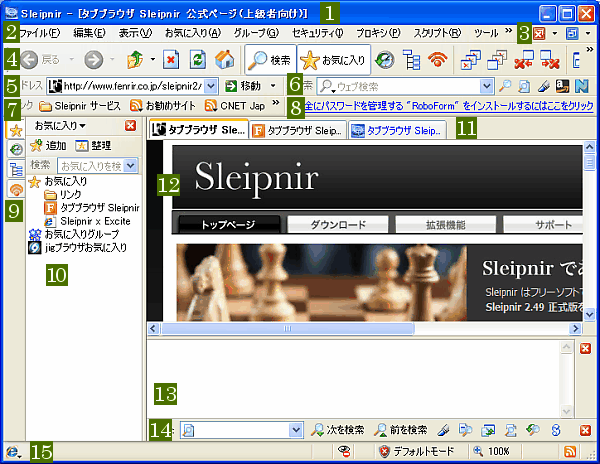The height and width of the screenshot is (464, 600).
Task: Click the Back navigation arrow
Action: click(29, 60)
